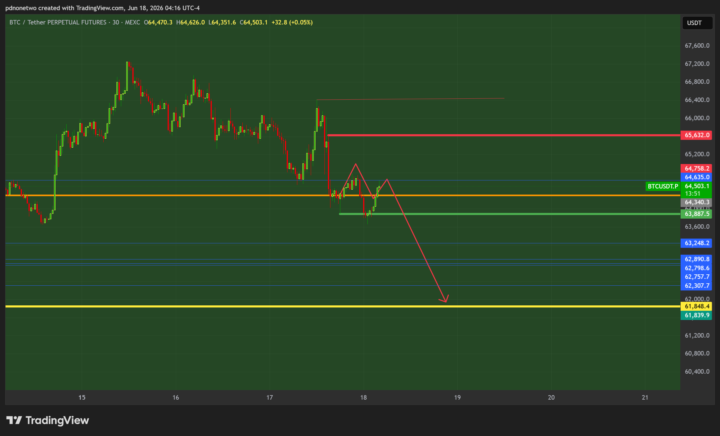Click the yellow 61,848.4 price label
This screenshot has width=720, height=436.
(697, 306)
